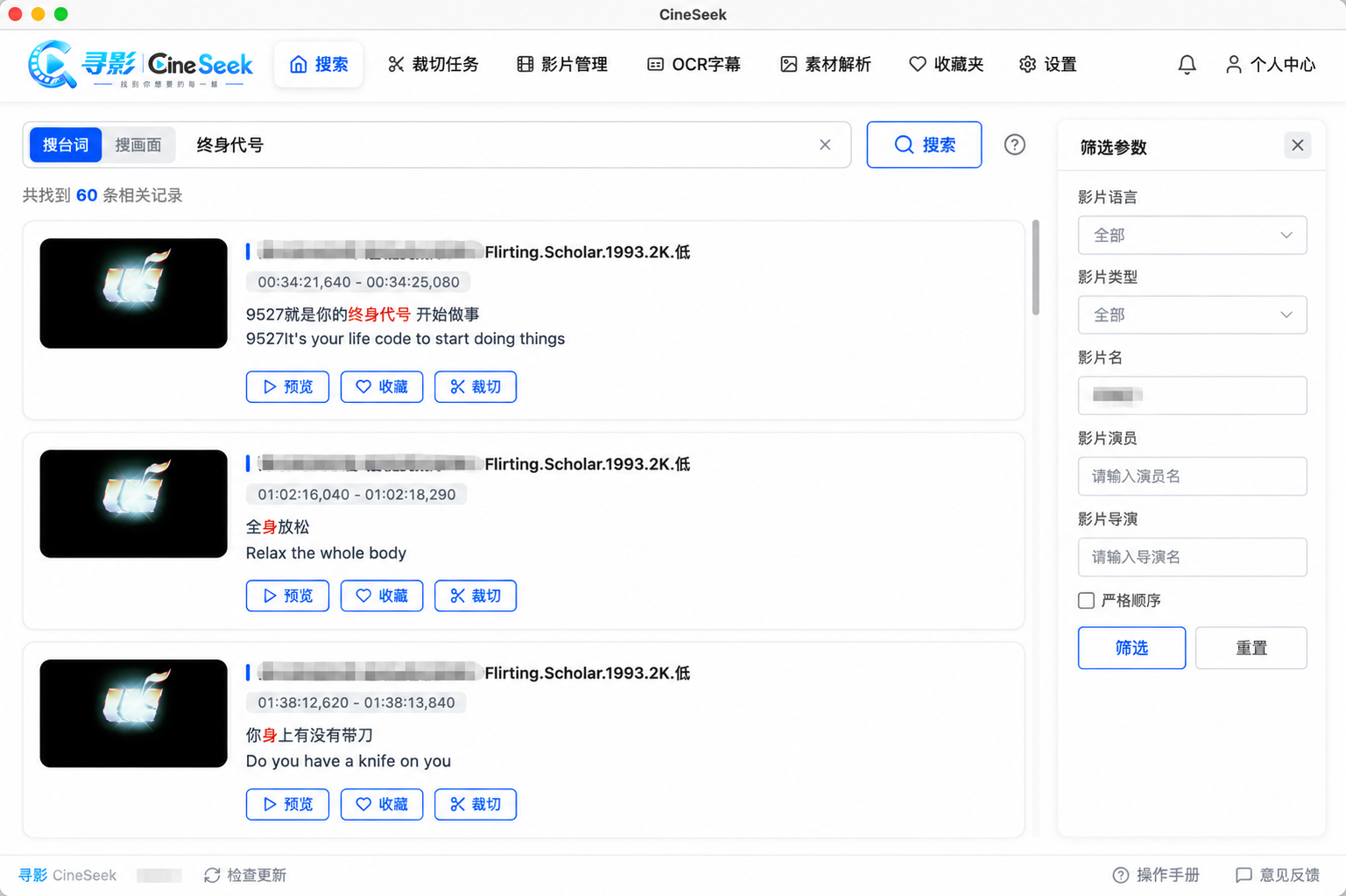
Task: Click the 重置 reset button
Action: pyautogui.click(x=1251, y=648)
